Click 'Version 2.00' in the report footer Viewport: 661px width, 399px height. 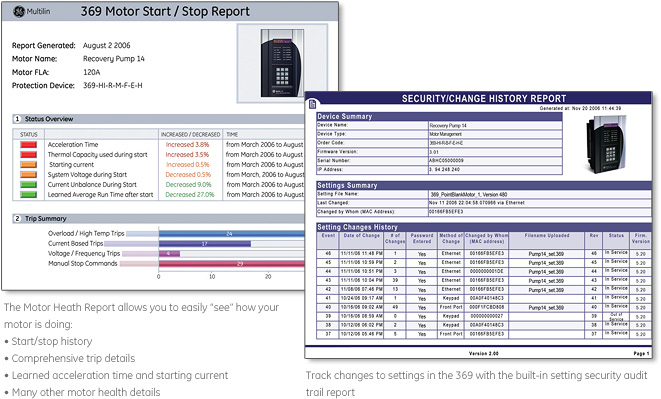484,353
